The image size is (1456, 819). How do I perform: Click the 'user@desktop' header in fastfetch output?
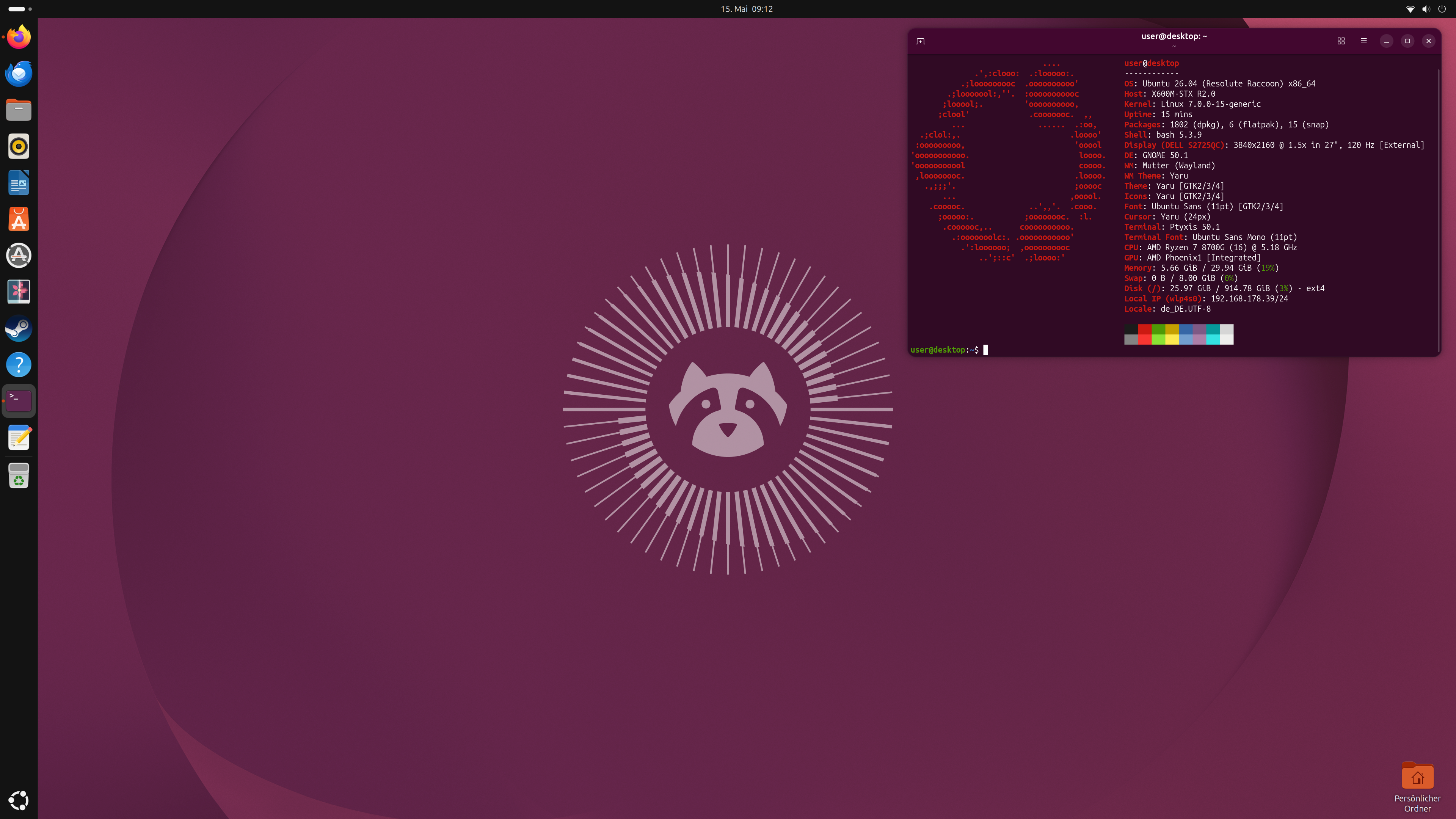click(1152, 63)
